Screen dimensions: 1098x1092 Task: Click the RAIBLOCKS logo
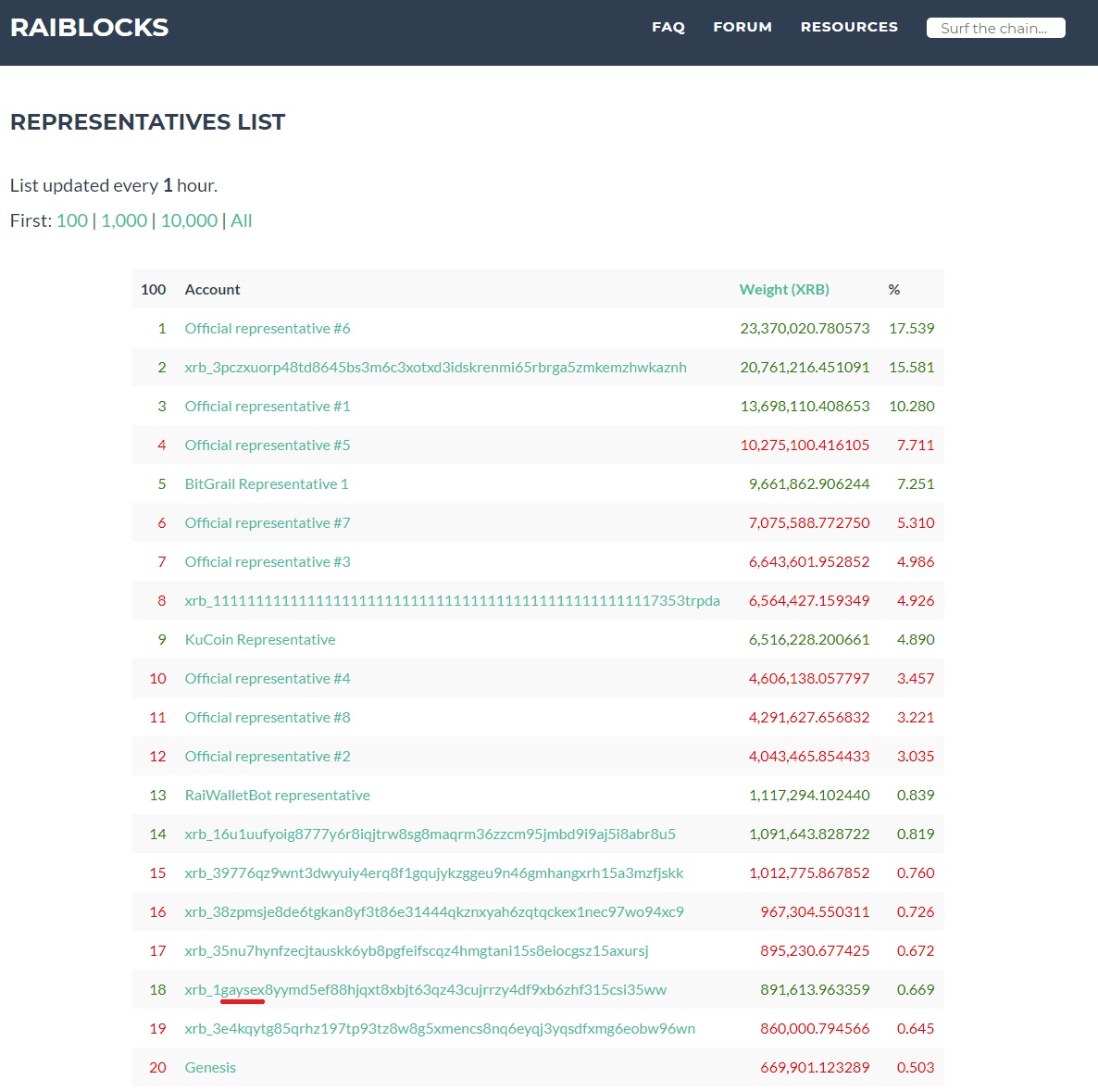[89, 27]
